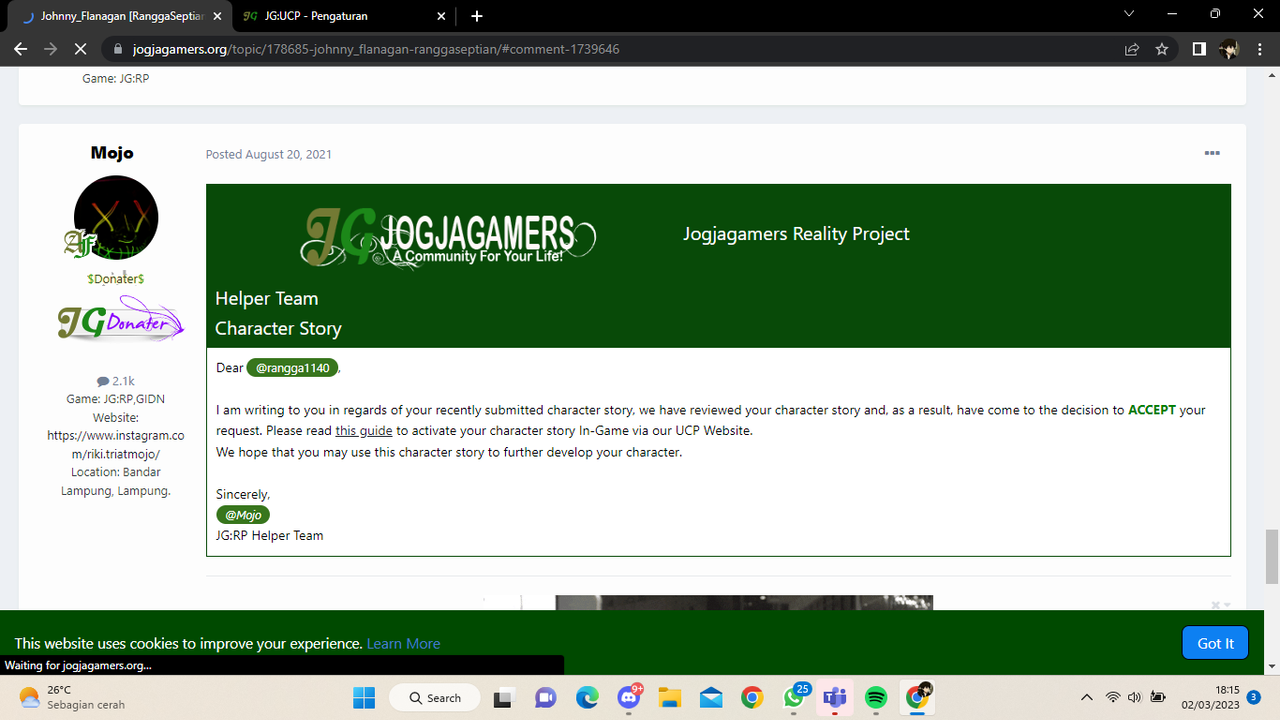Open the Chrome profile window taskbar icon
This screenshot has height=720, width=1280.
point(917,697)
